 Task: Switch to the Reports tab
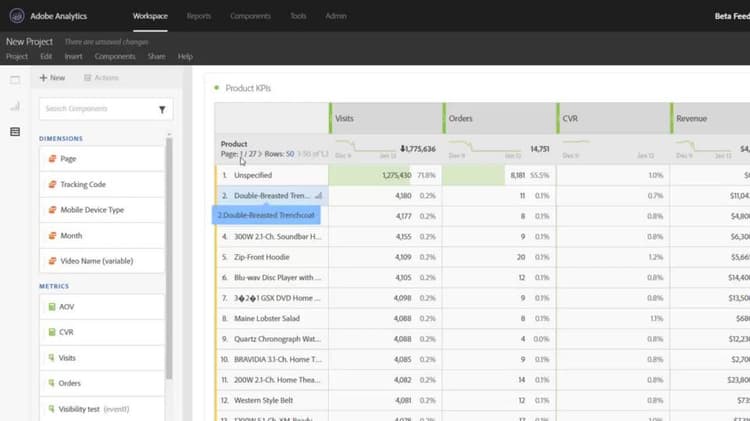(x=199, y=16)
